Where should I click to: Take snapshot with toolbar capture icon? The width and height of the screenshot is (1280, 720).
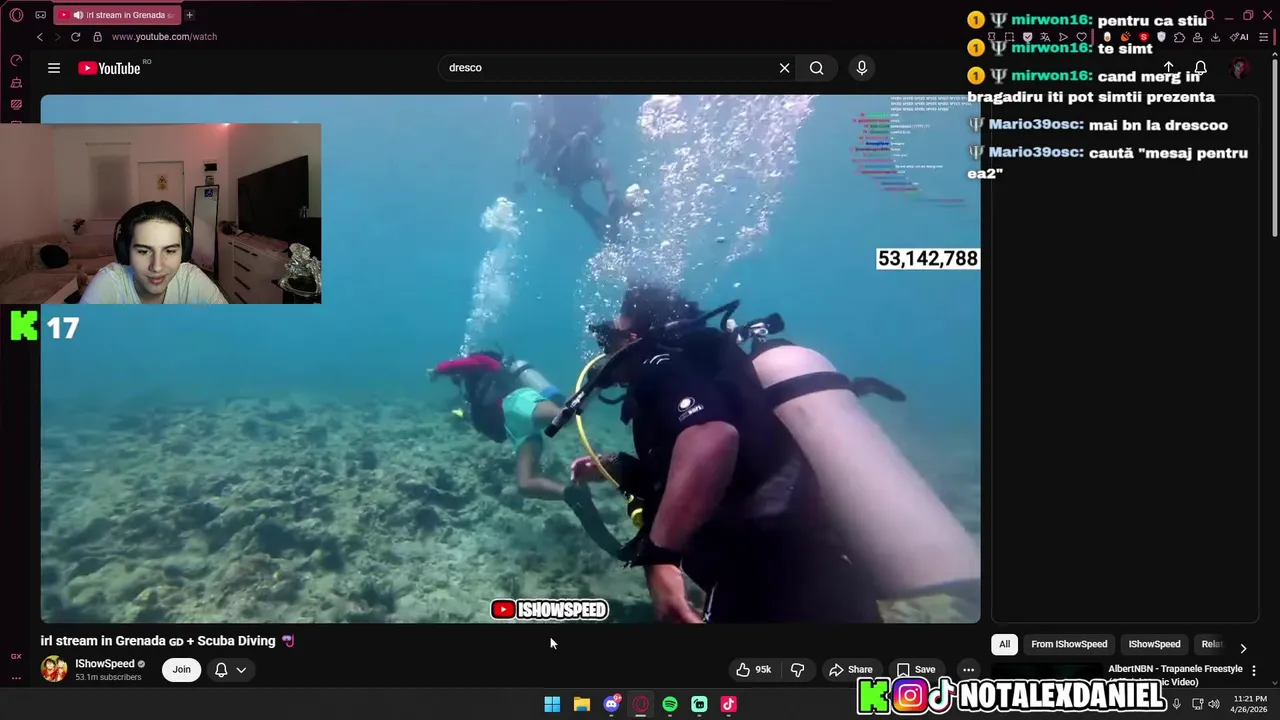(1009, 37)
